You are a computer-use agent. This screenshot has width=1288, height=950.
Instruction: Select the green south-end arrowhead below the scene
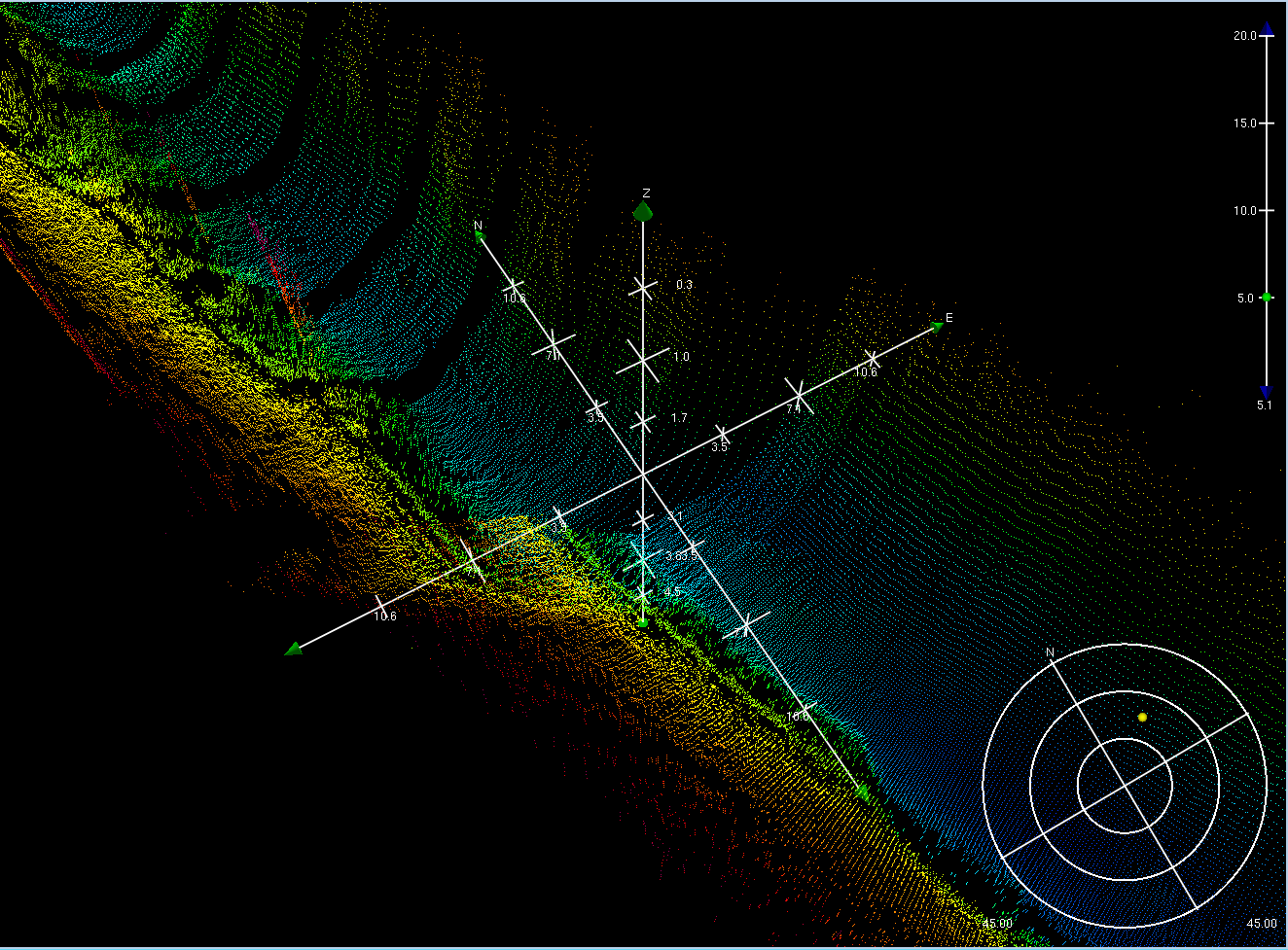pyautogui.click(x=864, y=792)
